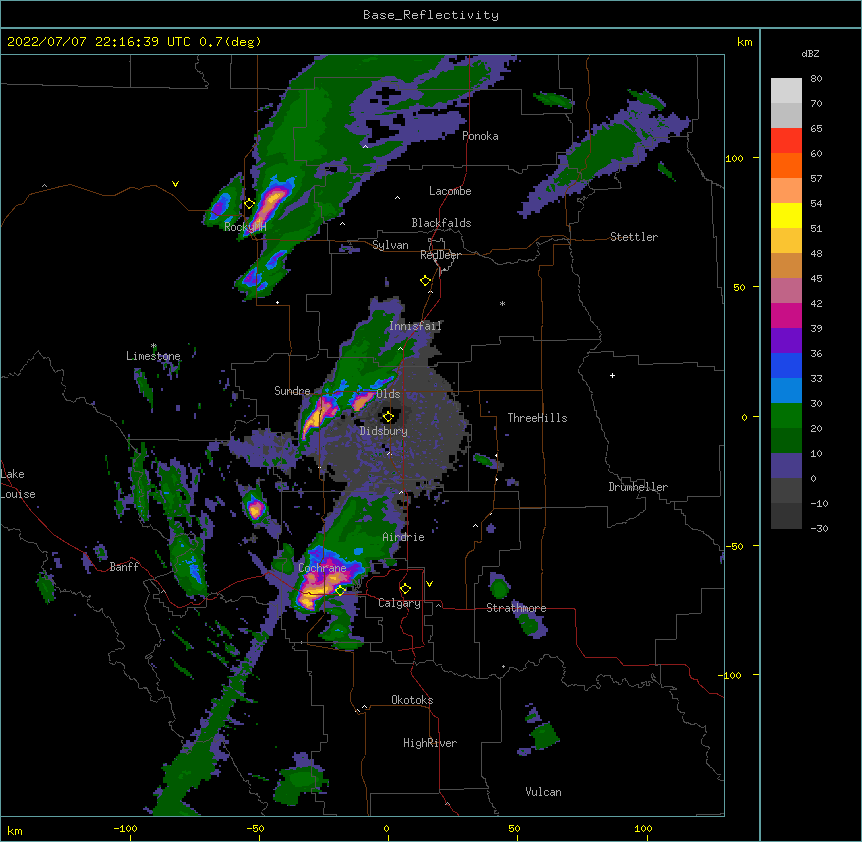Viewport: 862px width, 842px height.
Task: Click the Okotoks town label
Action: click(x=412, y=700)
